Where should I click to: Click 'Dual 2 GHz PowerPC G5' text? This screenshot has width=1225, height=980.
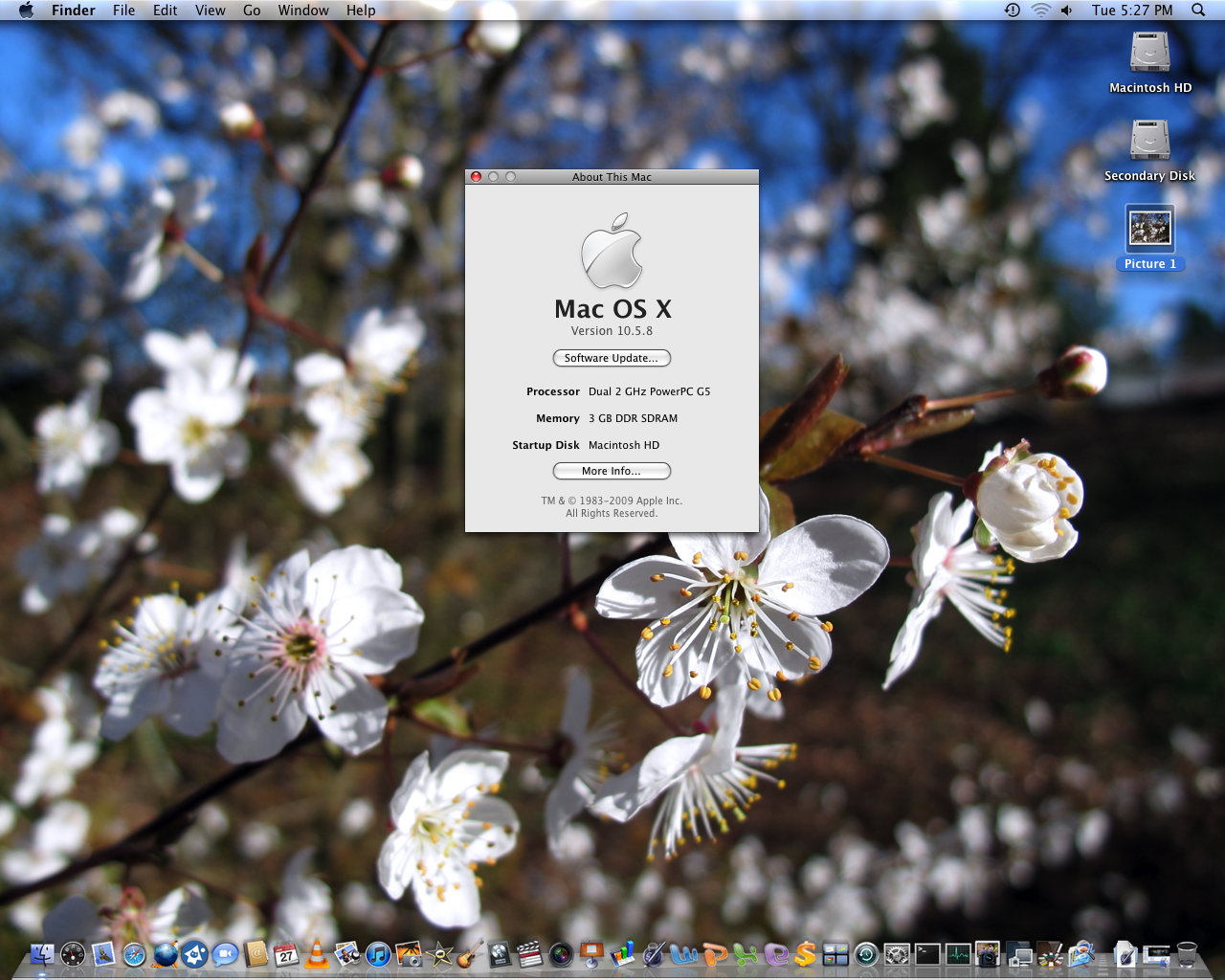(649, 391)
